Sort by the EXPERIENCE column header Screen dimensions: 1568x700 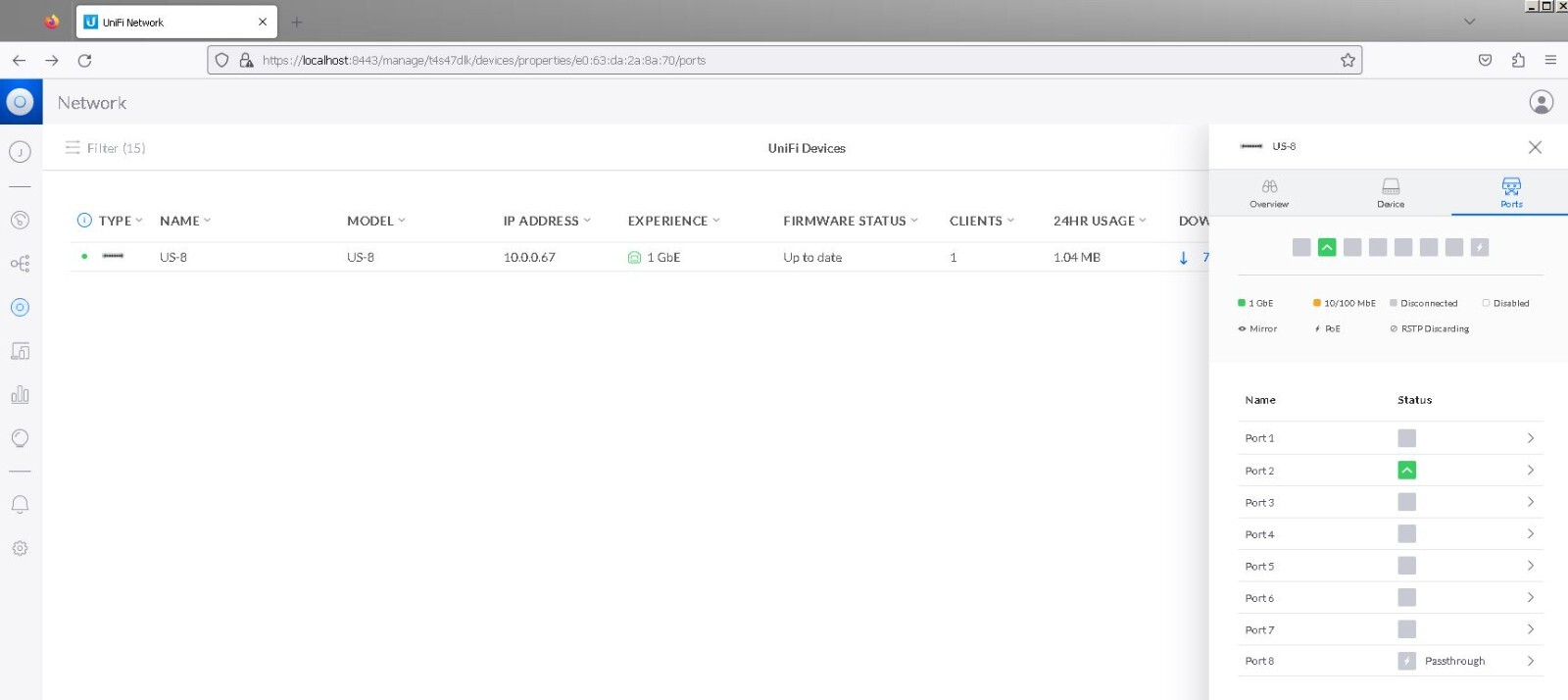(x=674, y=221)
